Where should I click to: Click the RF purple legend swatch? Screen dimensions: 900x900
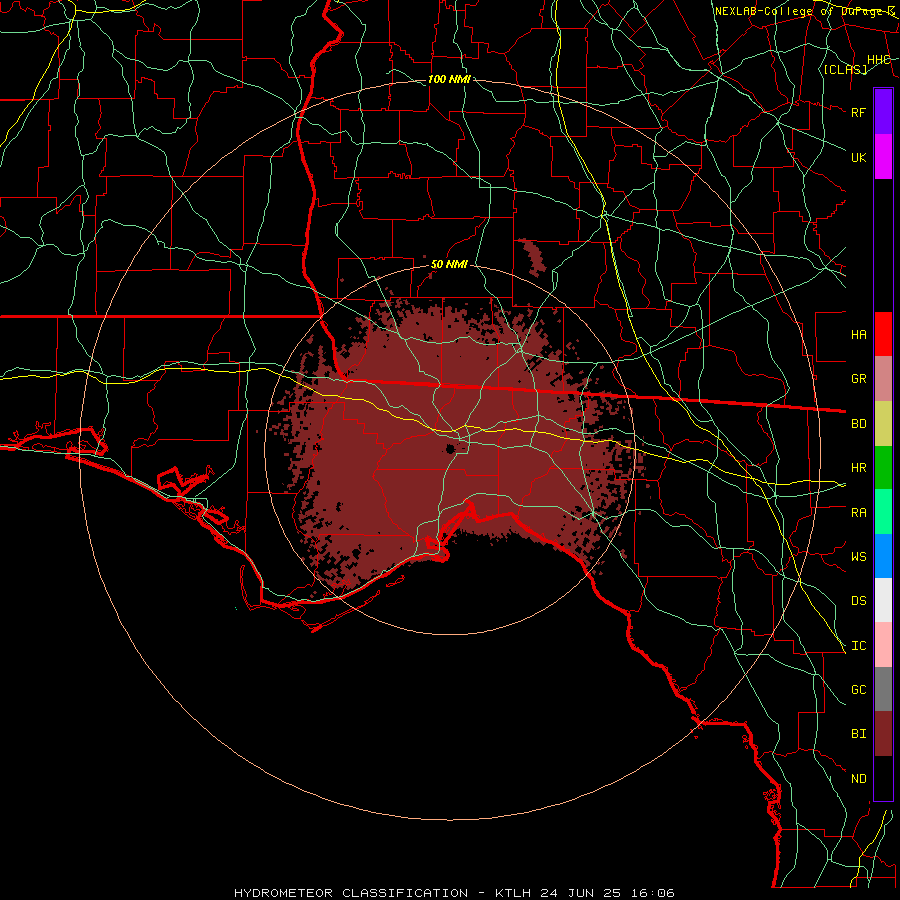[883, 112]
